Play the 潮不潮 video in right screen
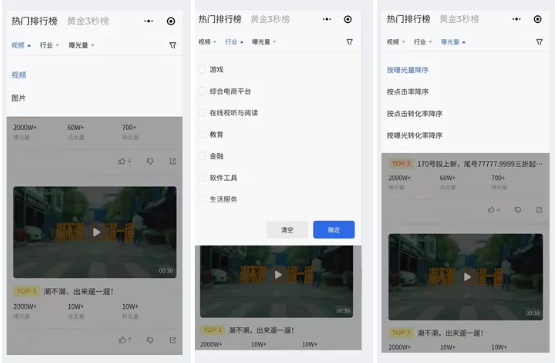The image size is (557, 363). coord(467,277)
